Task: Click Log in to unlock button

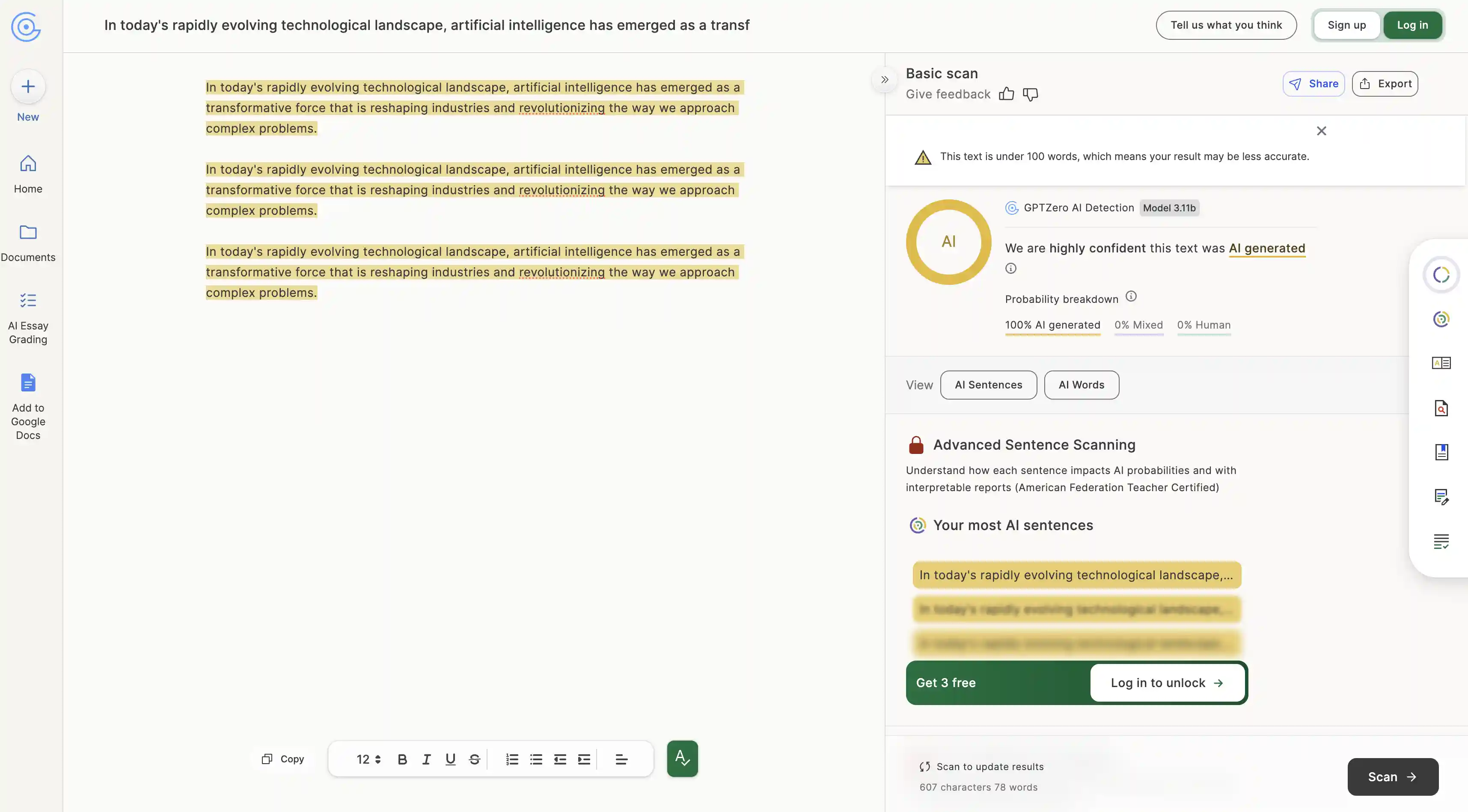Action: [x=1167, y=683]
